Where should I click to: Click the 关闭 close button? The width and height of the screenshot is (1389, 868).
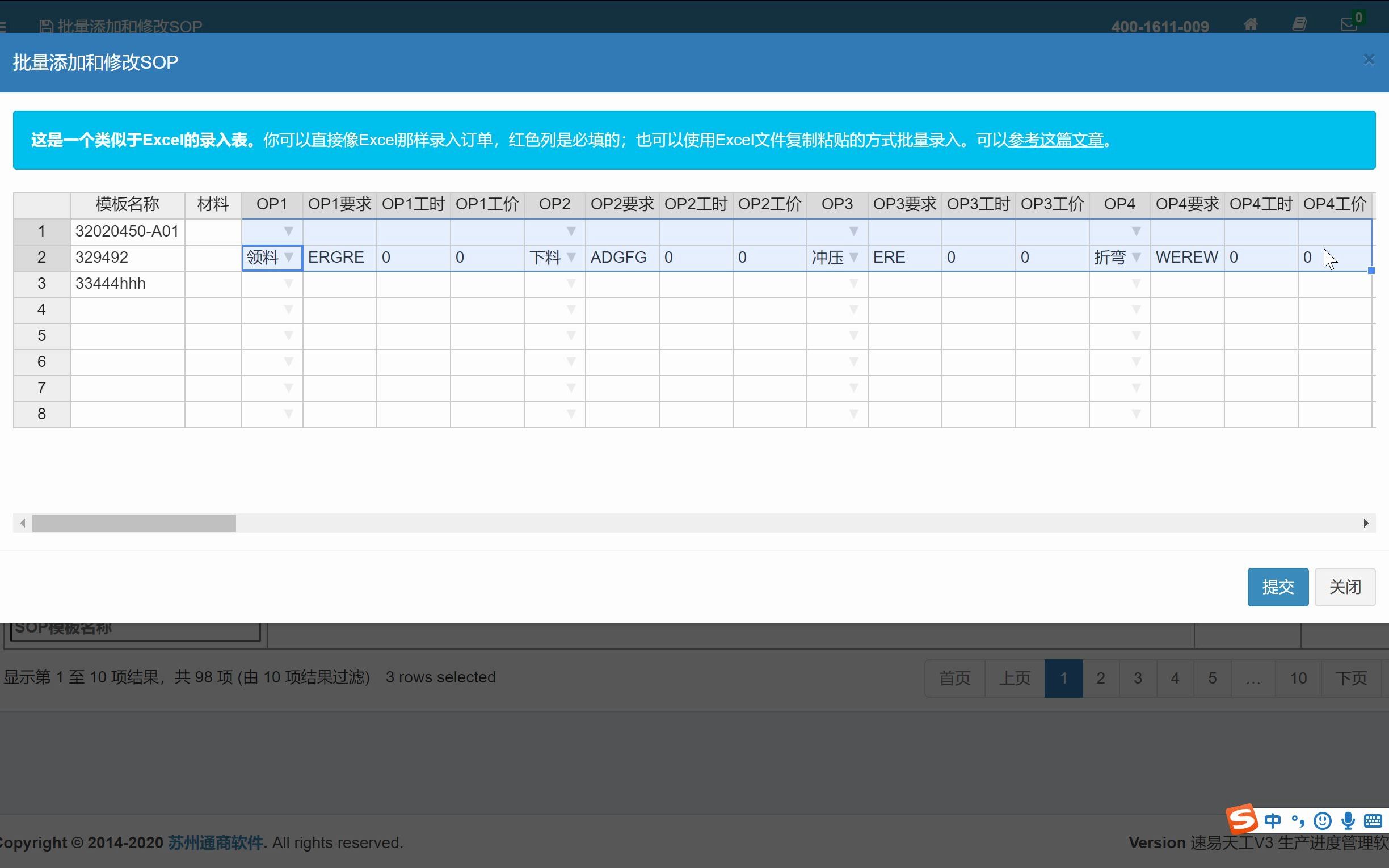1344,587
